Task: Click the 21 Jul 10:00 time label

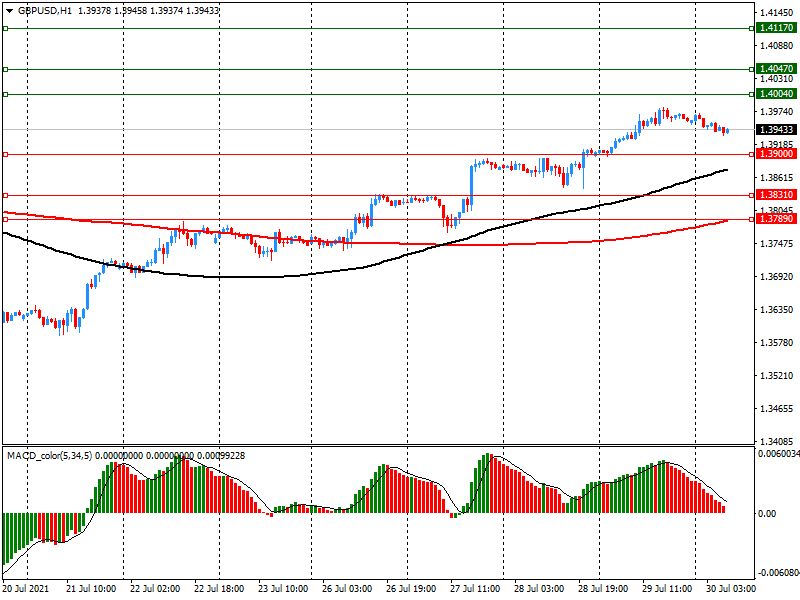Action: 91,588
